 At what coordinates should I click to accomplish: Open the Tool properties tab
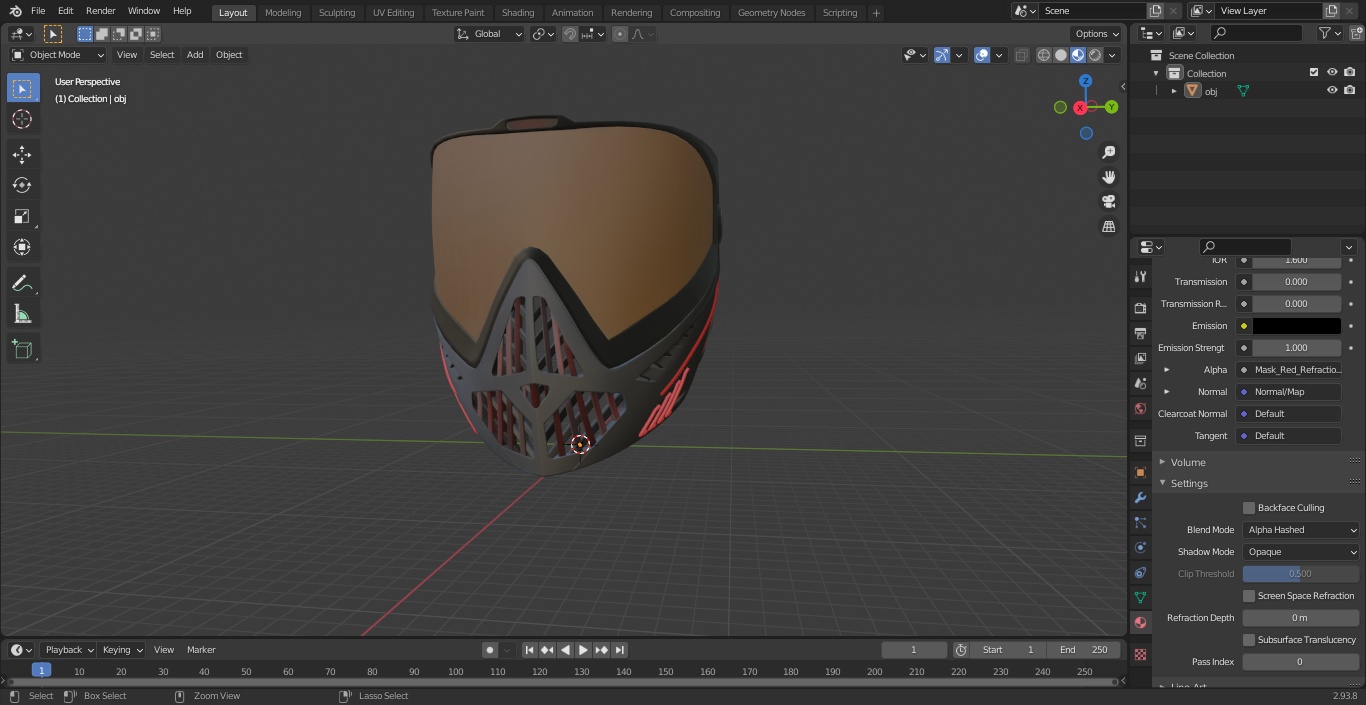pos(1140,277)
